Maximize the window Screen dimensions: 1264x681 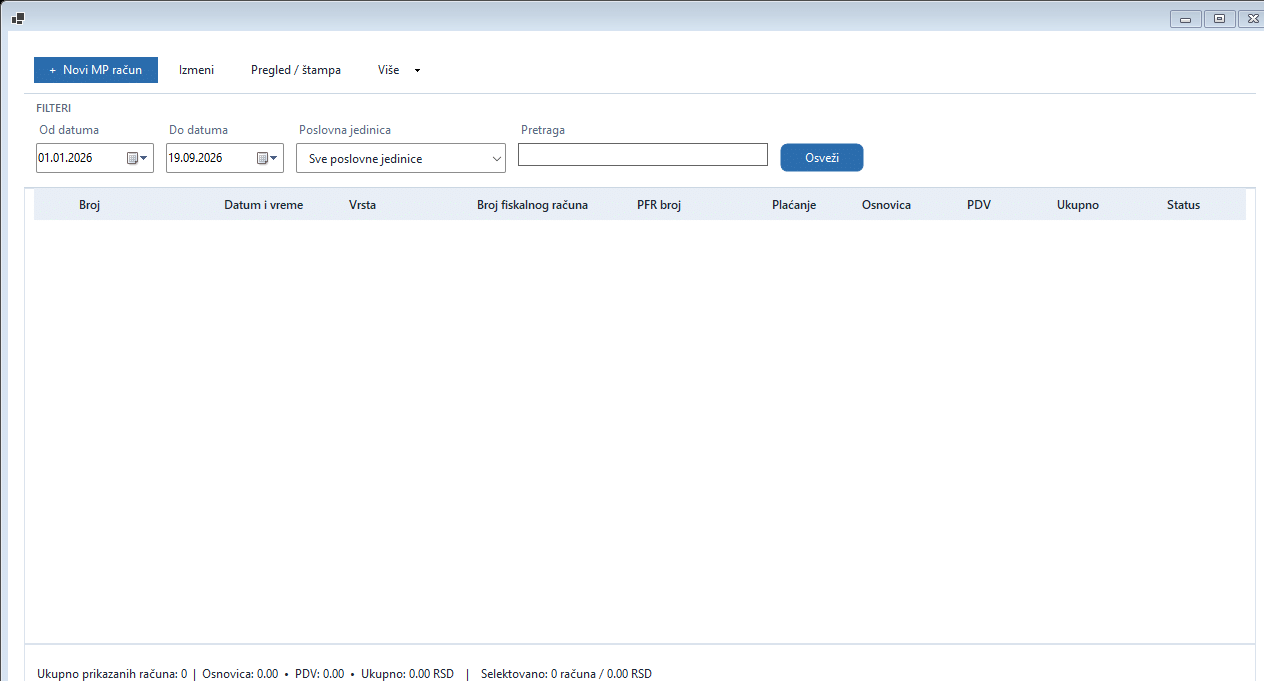tap(1219, 19)
